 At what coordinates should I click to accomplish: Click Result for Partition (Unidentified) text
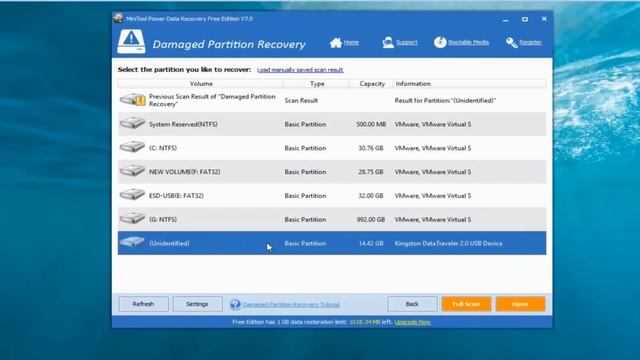[445, 100]
